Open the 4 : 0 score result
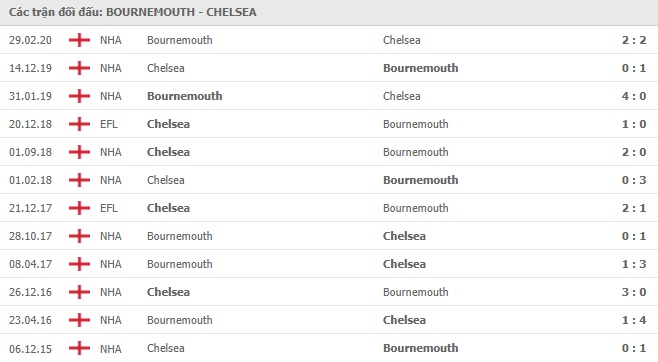658x362 pixels. pos(634,96)
